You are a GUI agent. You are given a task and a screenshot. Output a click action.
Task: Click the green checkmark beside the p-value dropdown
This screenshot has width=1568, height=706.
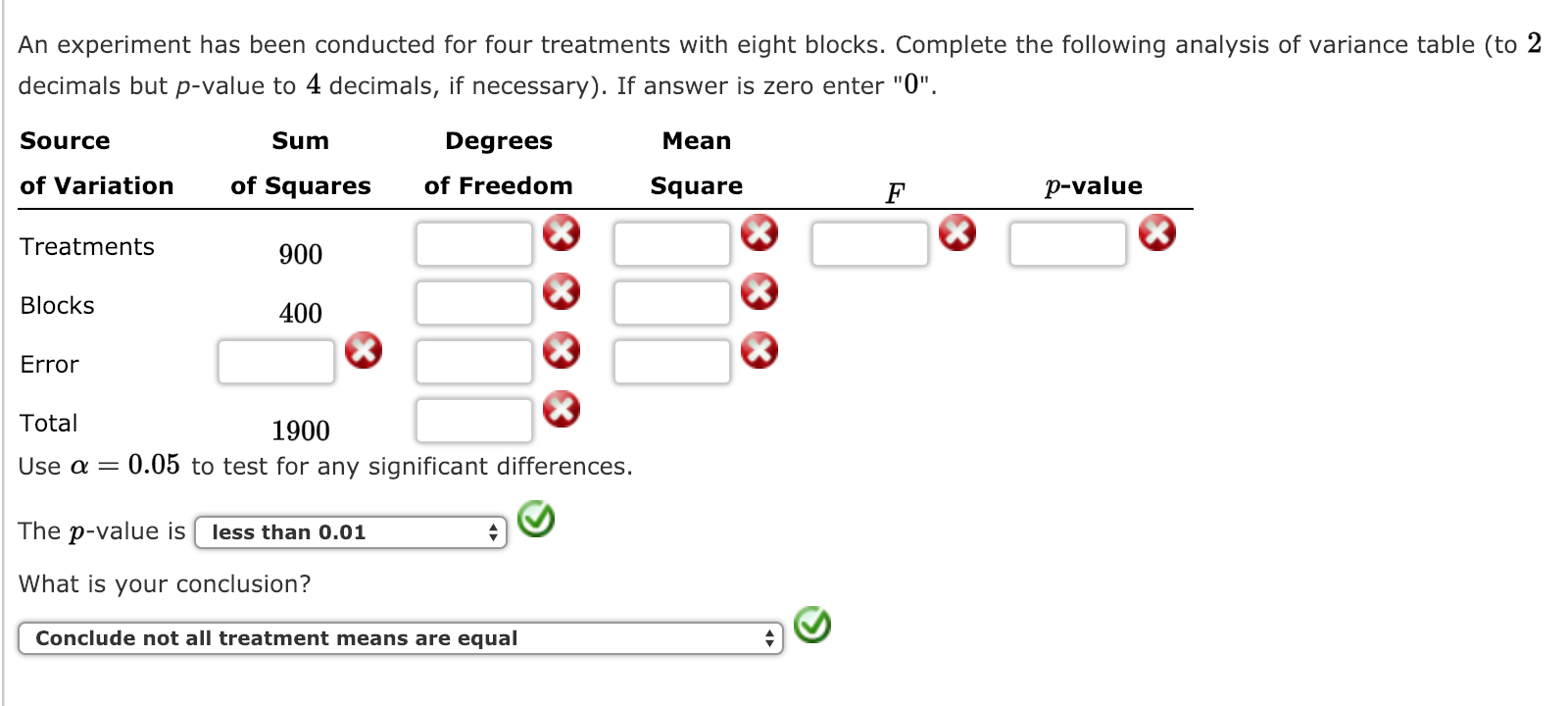[x=535, y=523]
